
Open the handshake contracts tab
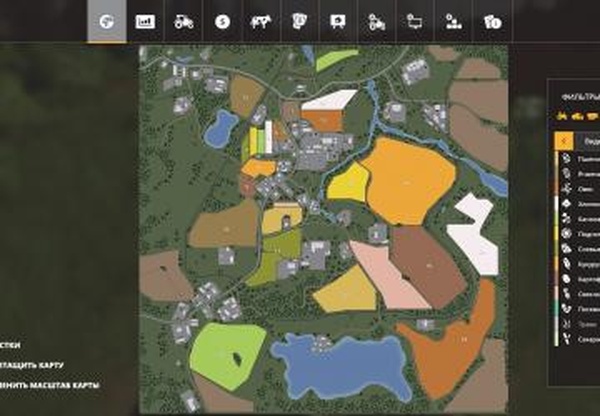[x=299, y=21]
